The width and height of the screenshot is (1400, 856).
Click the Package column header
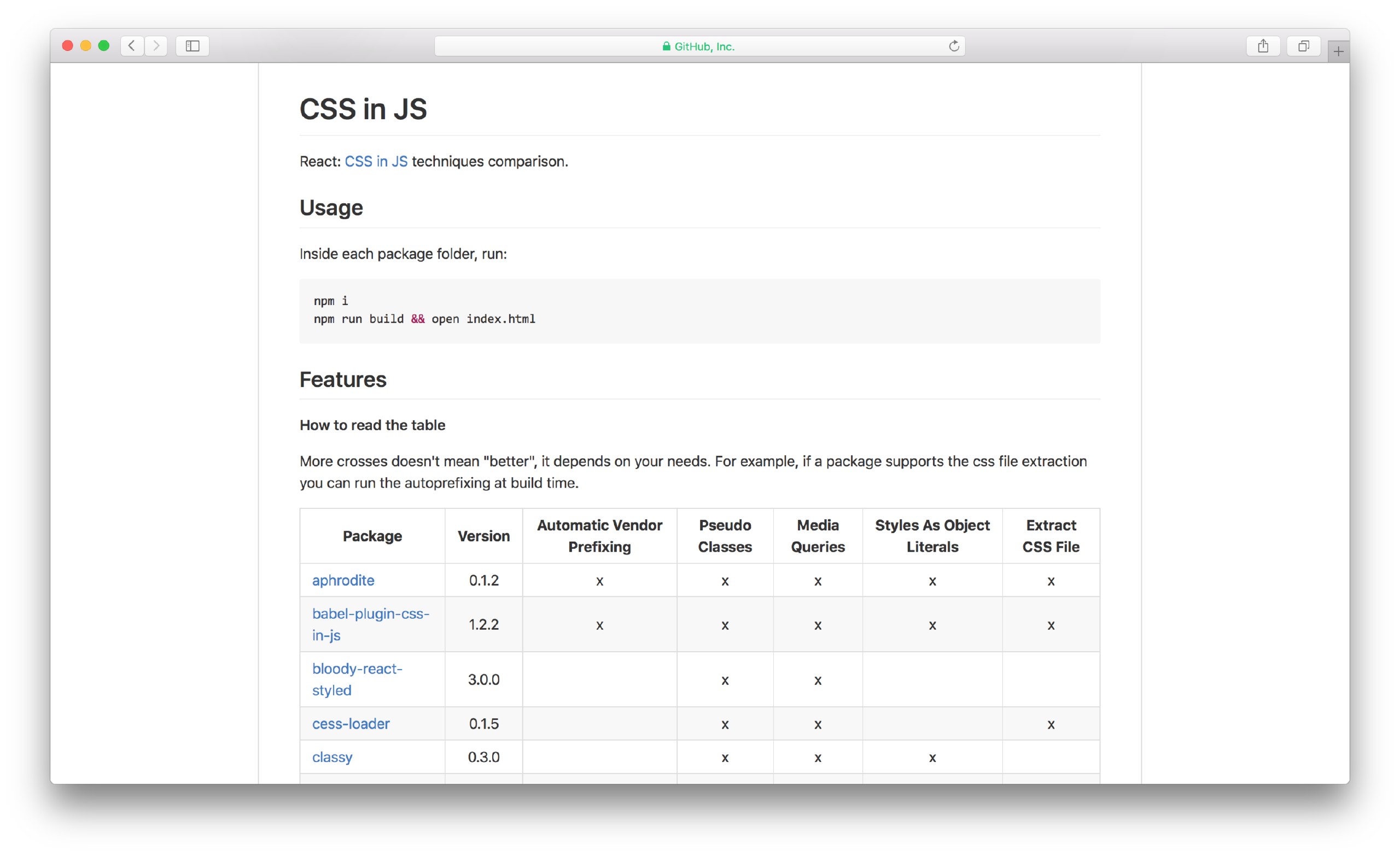372,536
